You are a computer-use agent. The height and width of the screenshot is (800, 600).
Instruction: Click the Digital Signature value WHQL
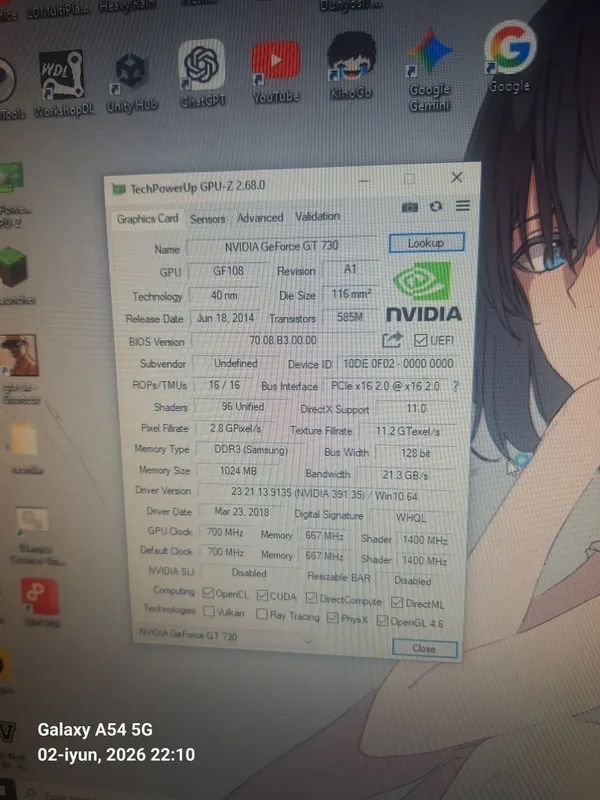tap(411, 518)
